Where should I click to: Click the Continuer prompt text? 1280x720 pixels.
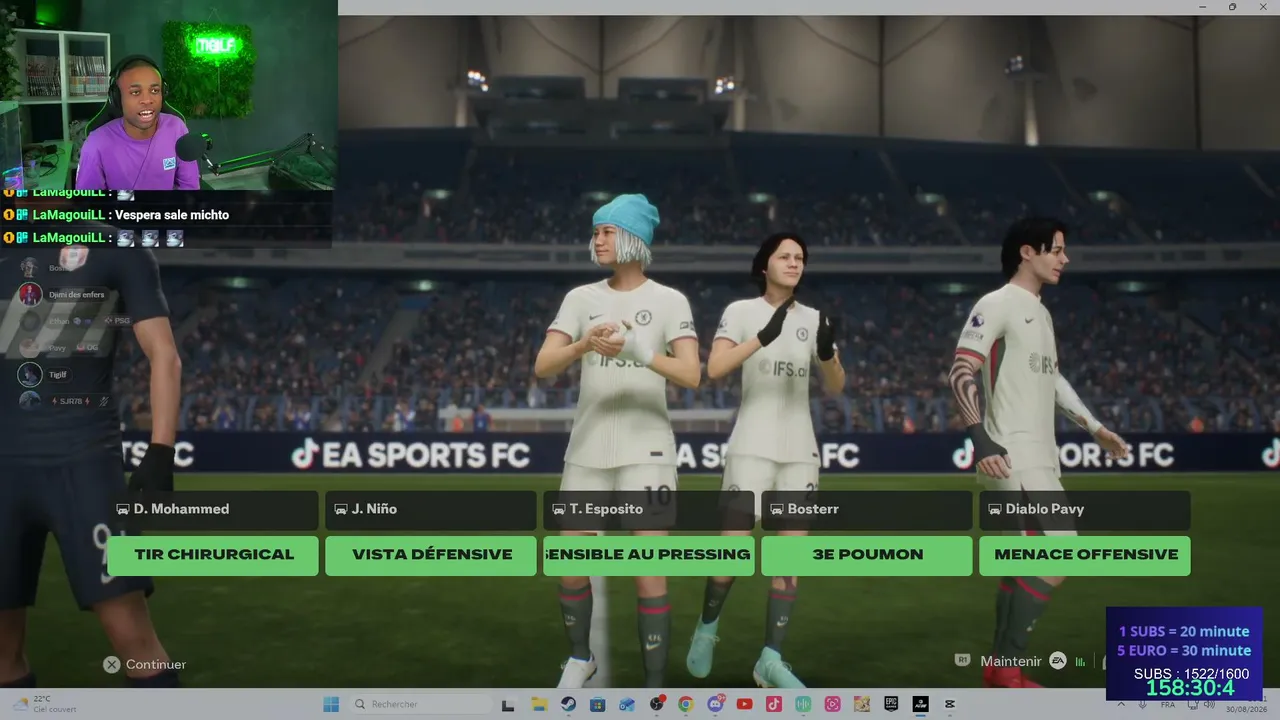(x=156, y=664)
